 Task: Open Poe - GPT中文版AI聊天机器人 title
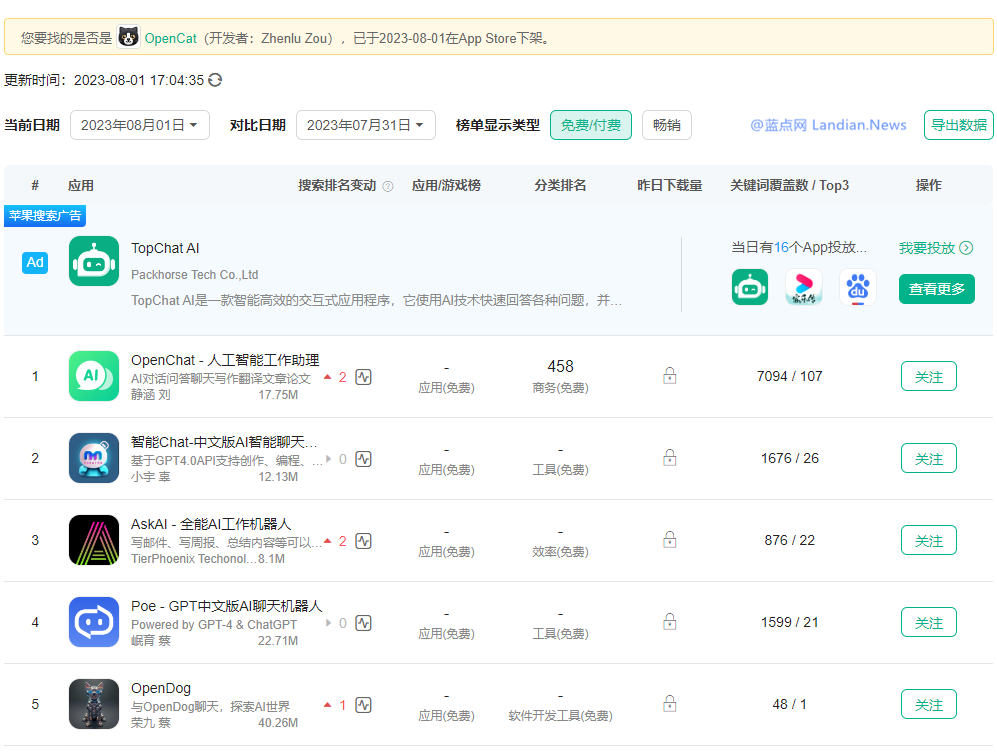point(226,606)
